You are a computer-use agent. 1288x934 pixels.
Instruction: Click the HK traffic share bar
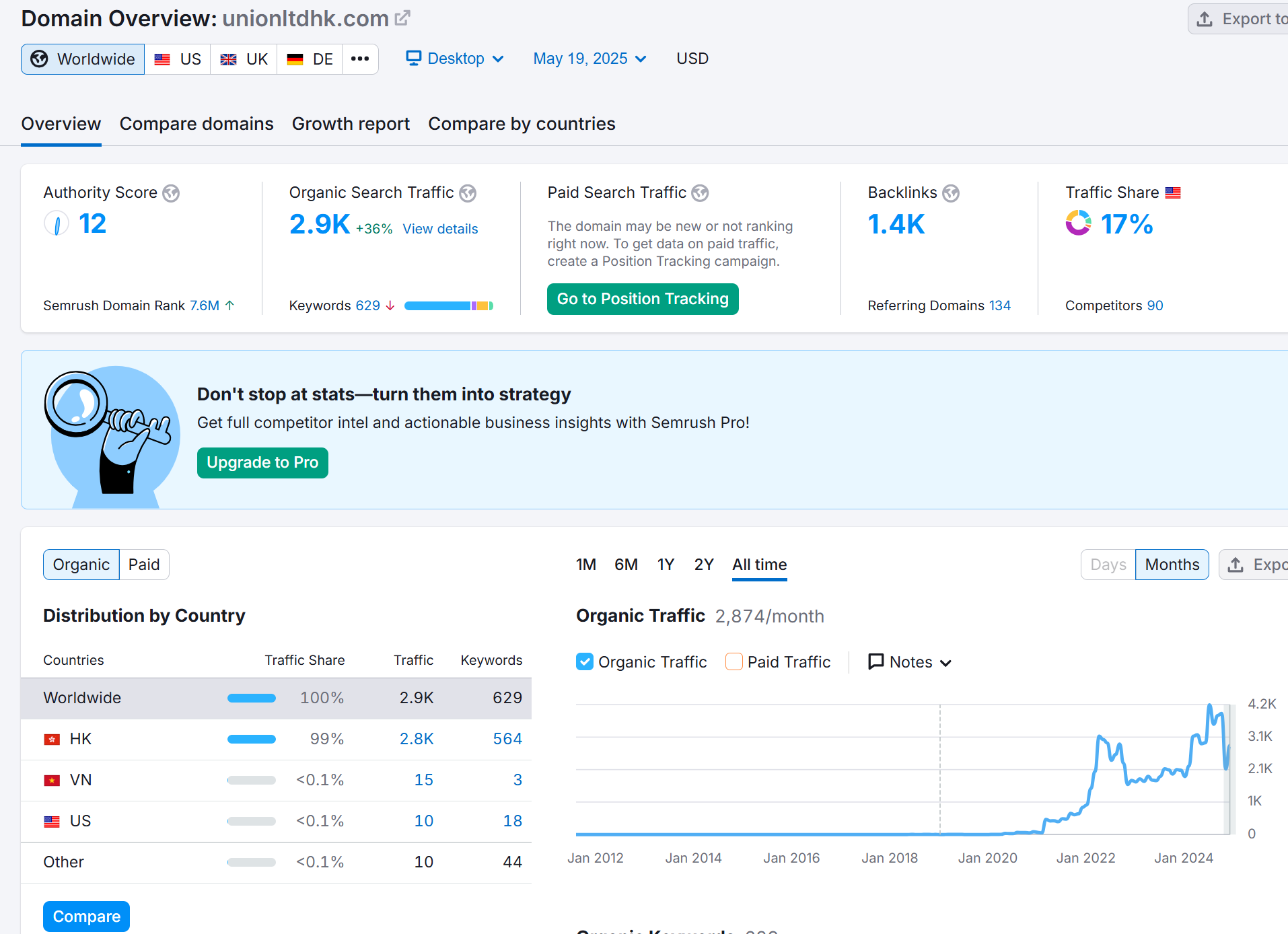(x=252, y=739)
